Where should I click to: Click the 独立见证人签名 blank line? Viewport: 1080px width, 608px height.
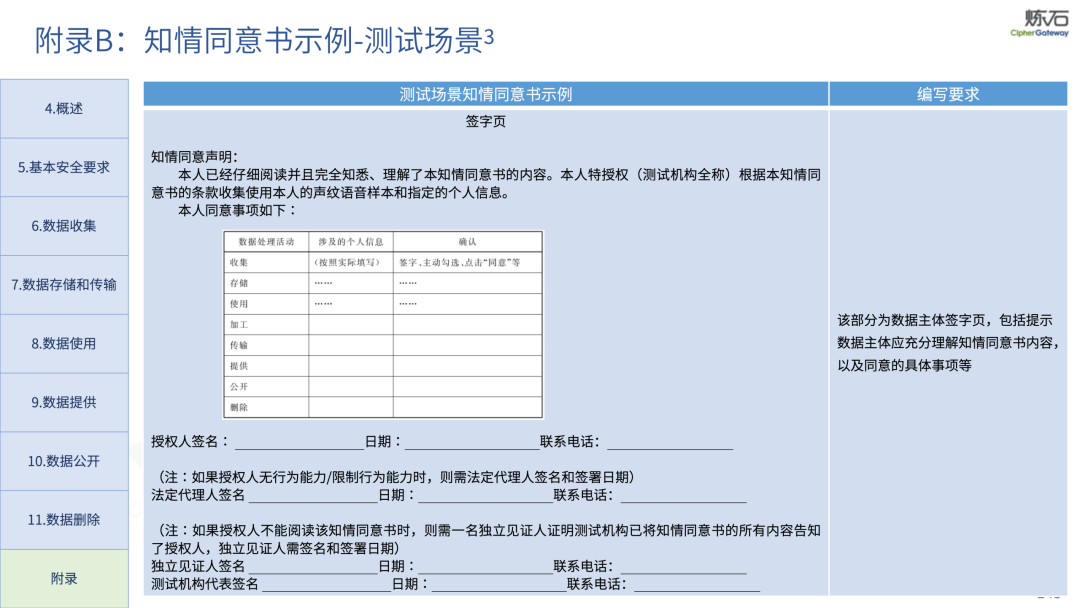click(x=312, y=567)
